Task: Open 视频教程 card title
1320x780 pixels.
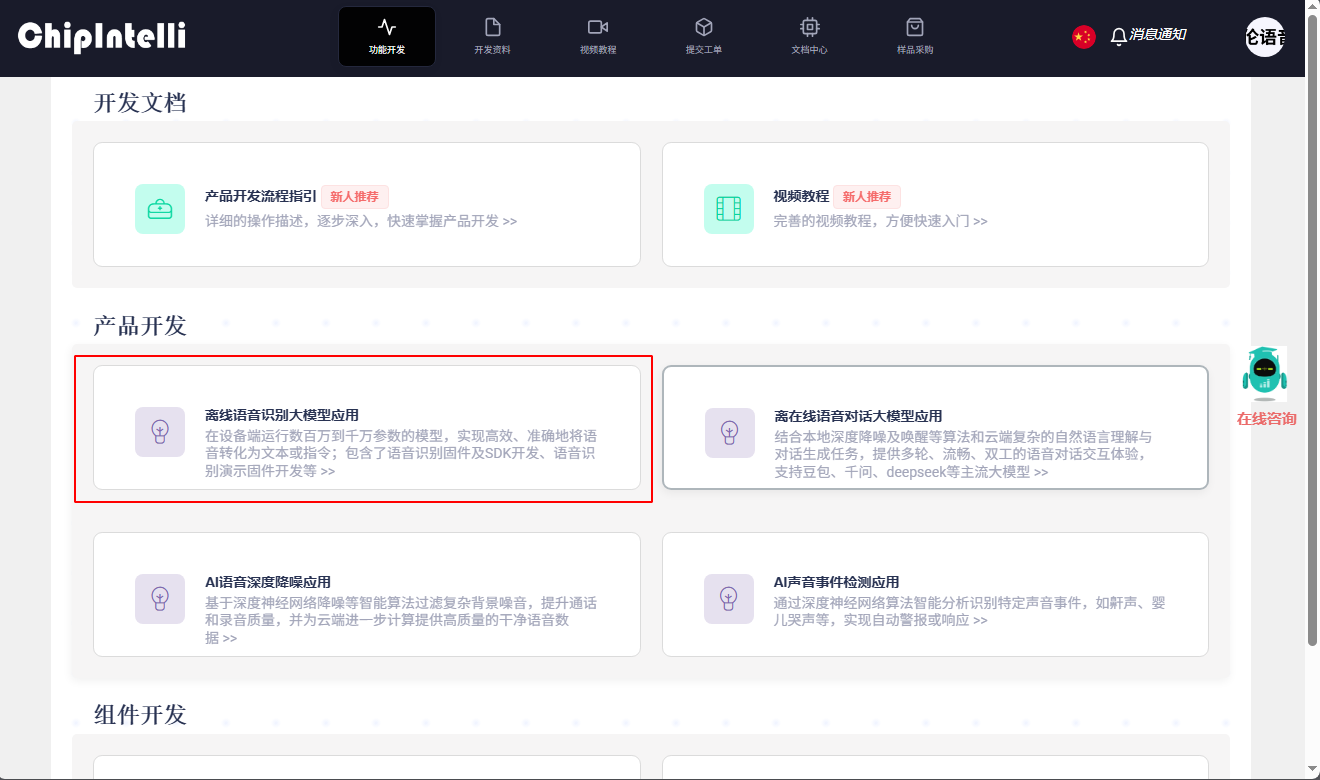Action: point(801,196)
